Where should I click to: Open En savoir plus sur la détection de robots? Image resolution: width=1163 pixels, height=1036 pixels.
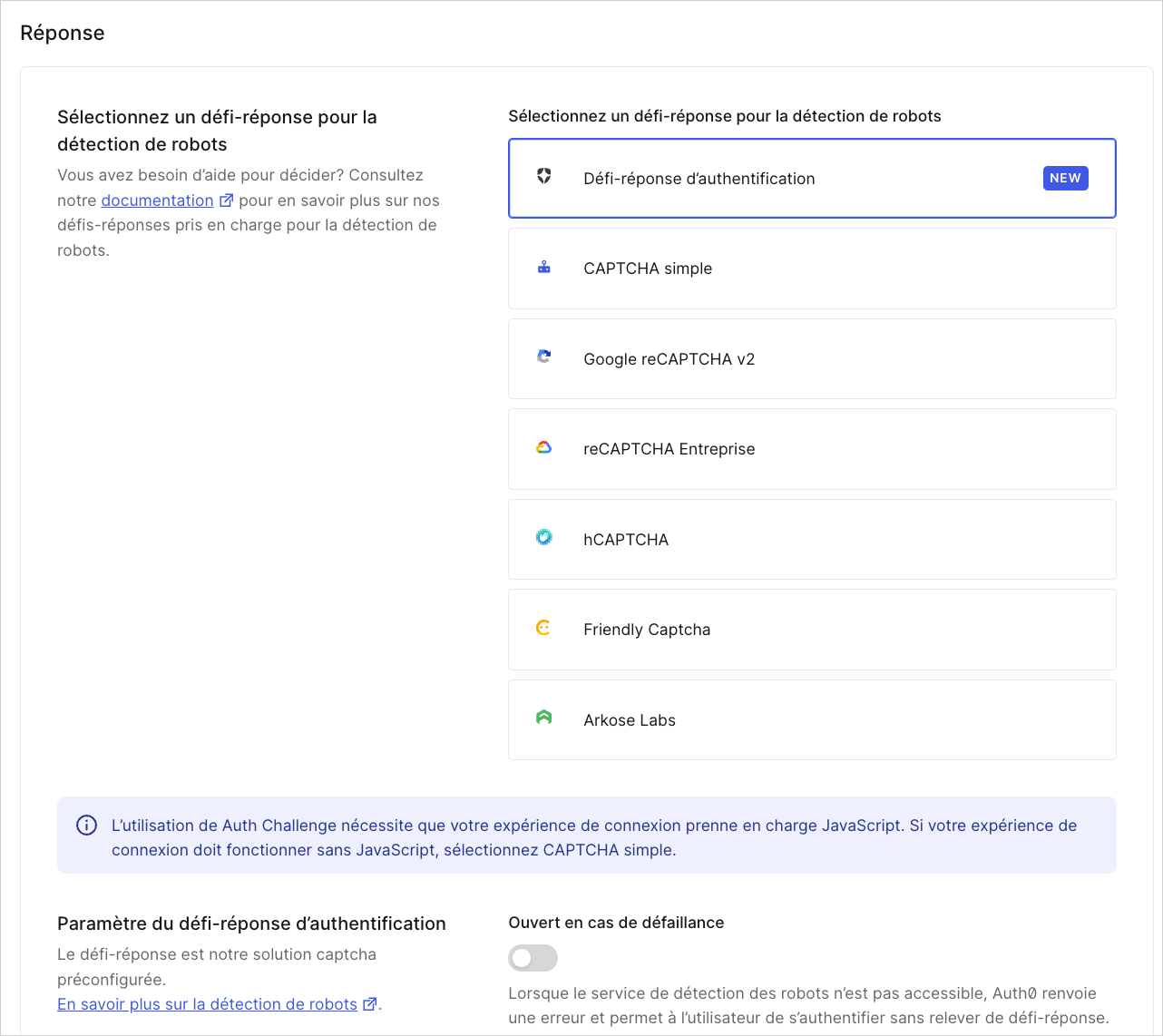pos(207,1004)
